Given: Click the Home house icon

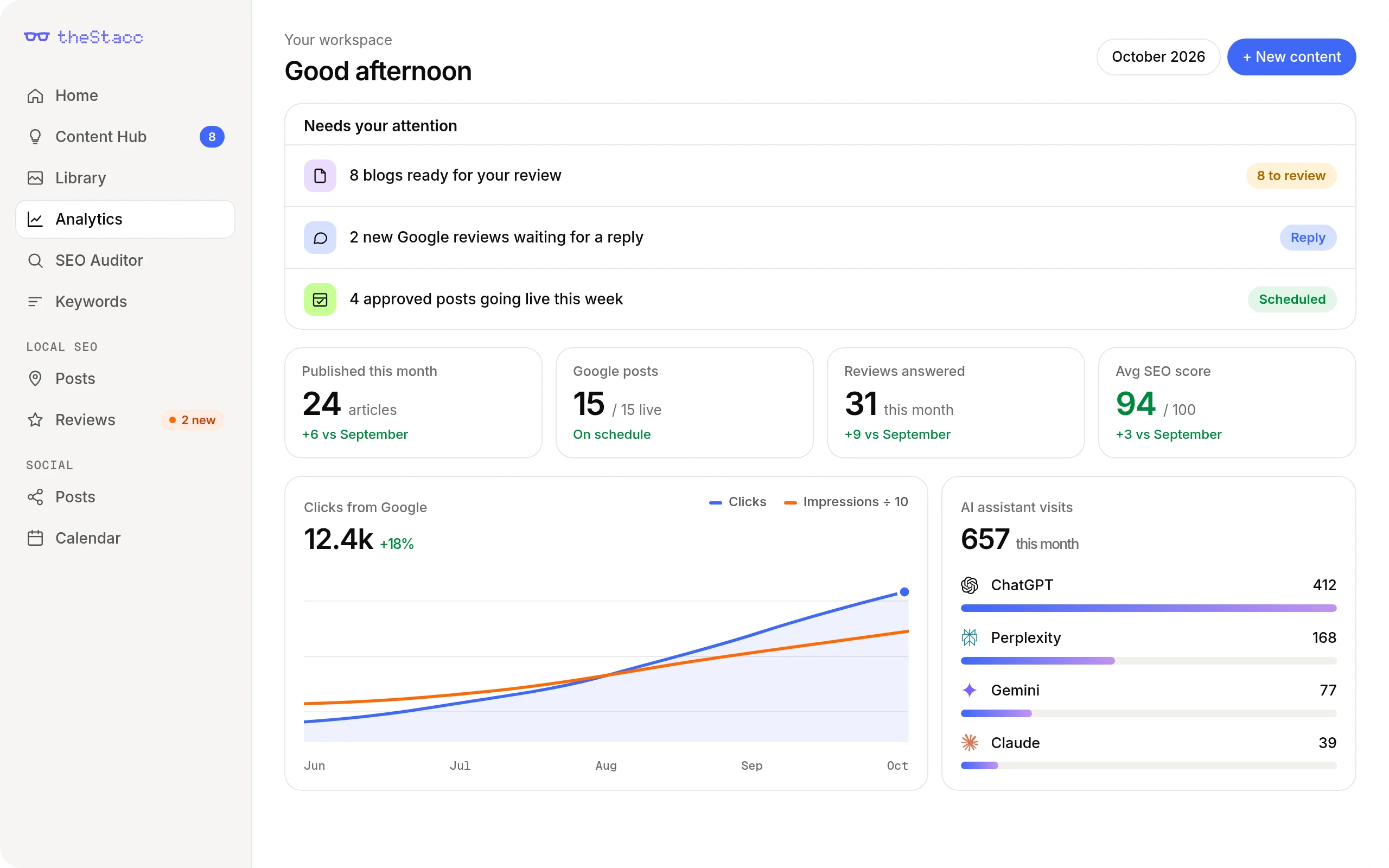Looking at the screenshot, I should coord(35,95).
